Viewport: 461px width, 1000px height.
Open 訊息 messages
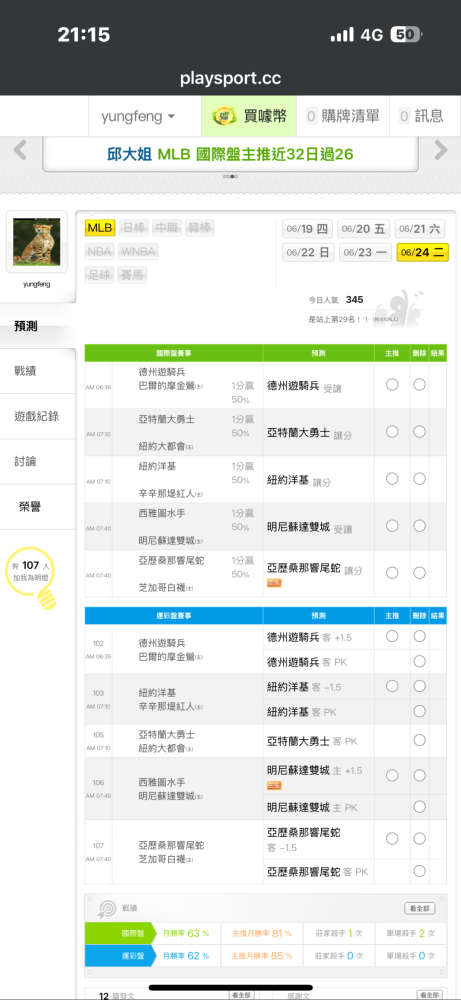(x=421, y=116)
